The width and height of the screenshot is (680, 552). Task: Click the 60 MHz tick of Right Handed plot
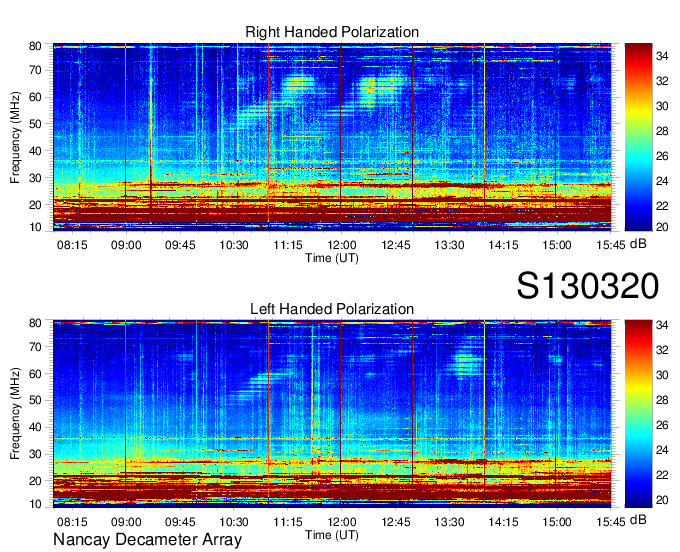35,97
